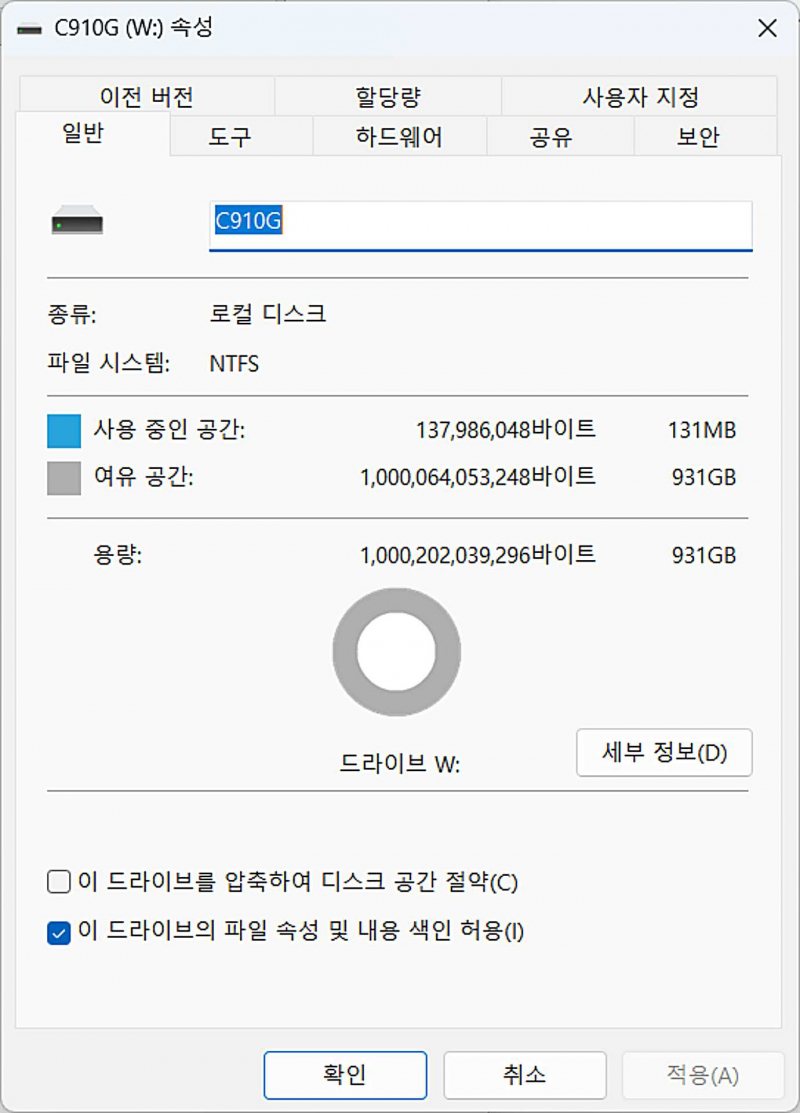Image resolution: width=800 pixels, height=1113 pixels.
Task: Open the 보안 tab
Action: pyautogui.click(x=697, y=137)
